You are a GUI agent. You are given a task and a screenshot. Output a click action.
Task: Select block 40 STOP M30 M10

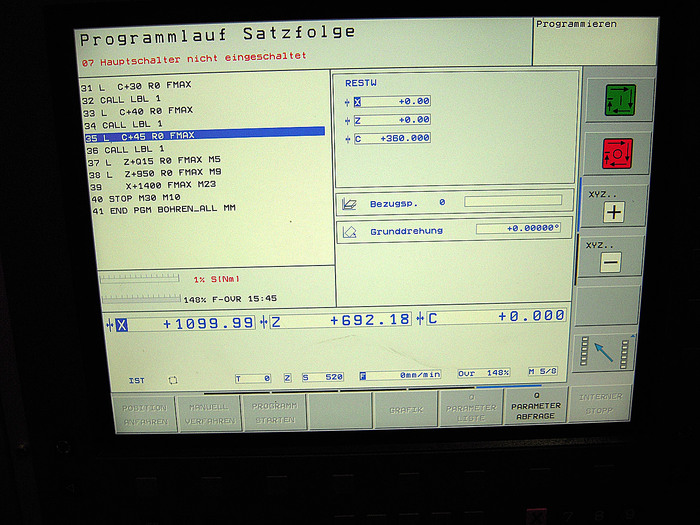(136, 198)
